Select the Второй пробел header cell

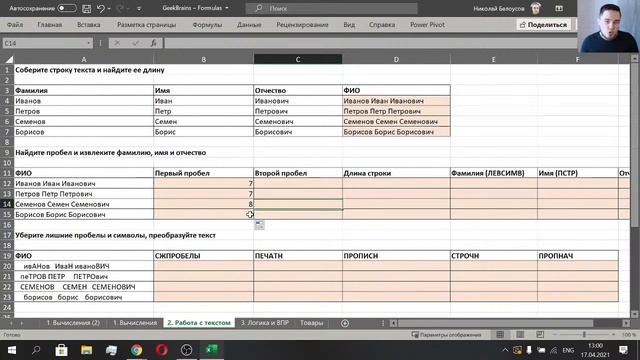pos(298,173)
